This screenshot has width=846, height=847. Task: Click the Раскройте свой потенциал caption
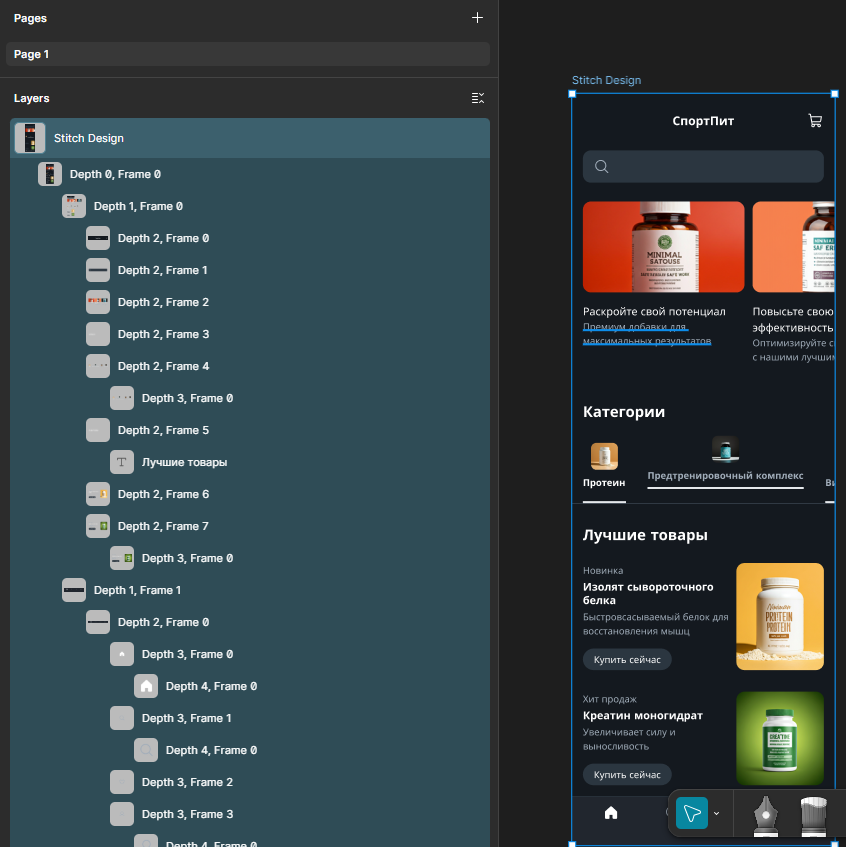click(x=654, y=312)
